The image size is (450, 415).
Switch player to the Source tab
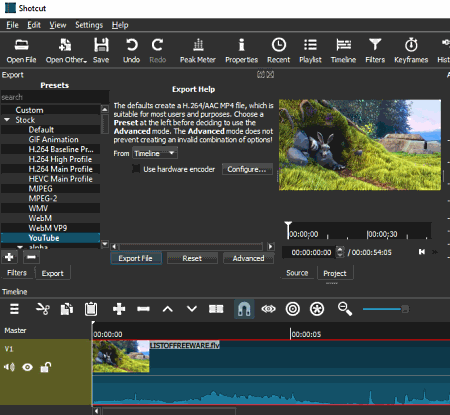click(297, 273)
